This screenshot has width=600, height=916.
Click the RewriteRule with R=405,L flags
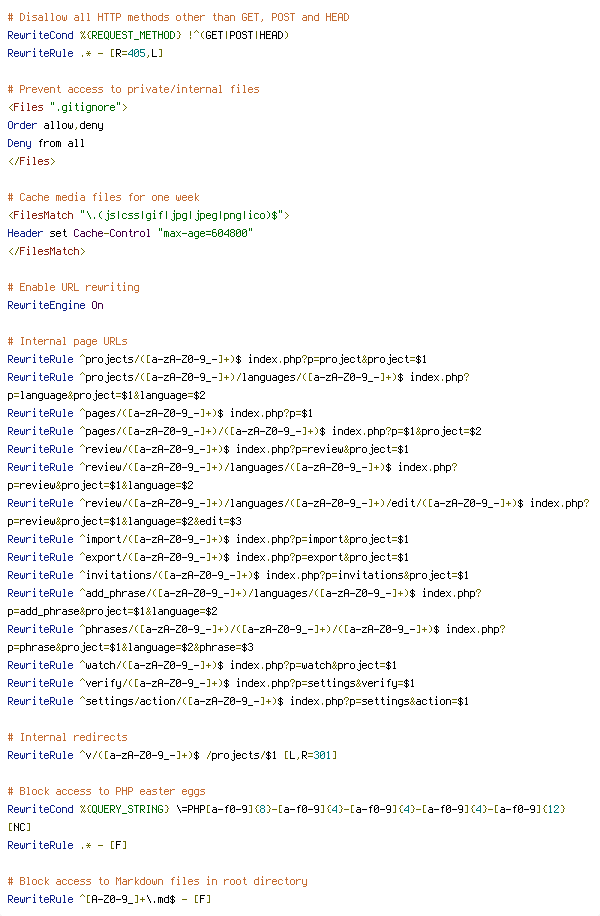point(85,54)
